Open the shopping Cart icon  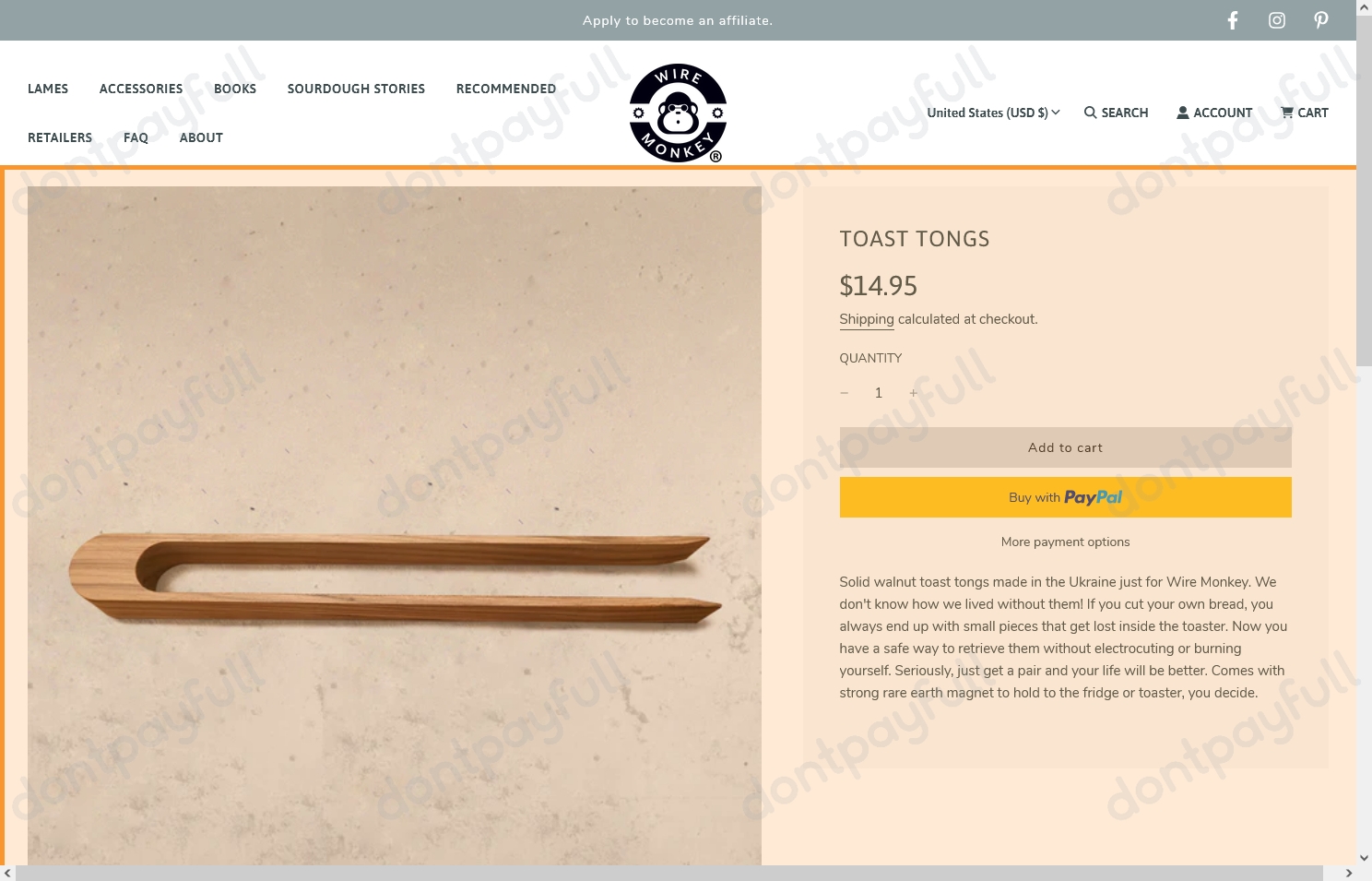tap(1287, 113)
